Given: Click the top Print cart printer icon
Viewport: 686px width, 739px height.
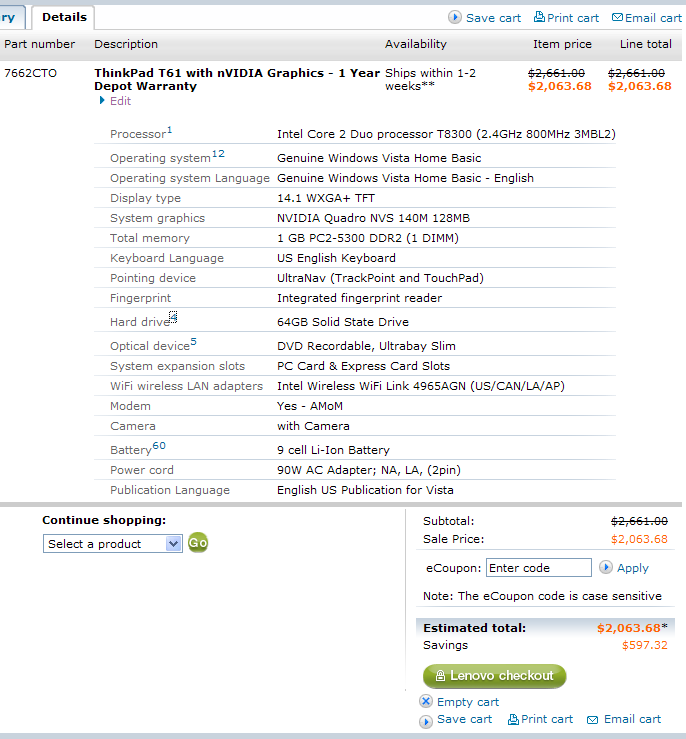Looking at the screenshot, I should (540, 17).
